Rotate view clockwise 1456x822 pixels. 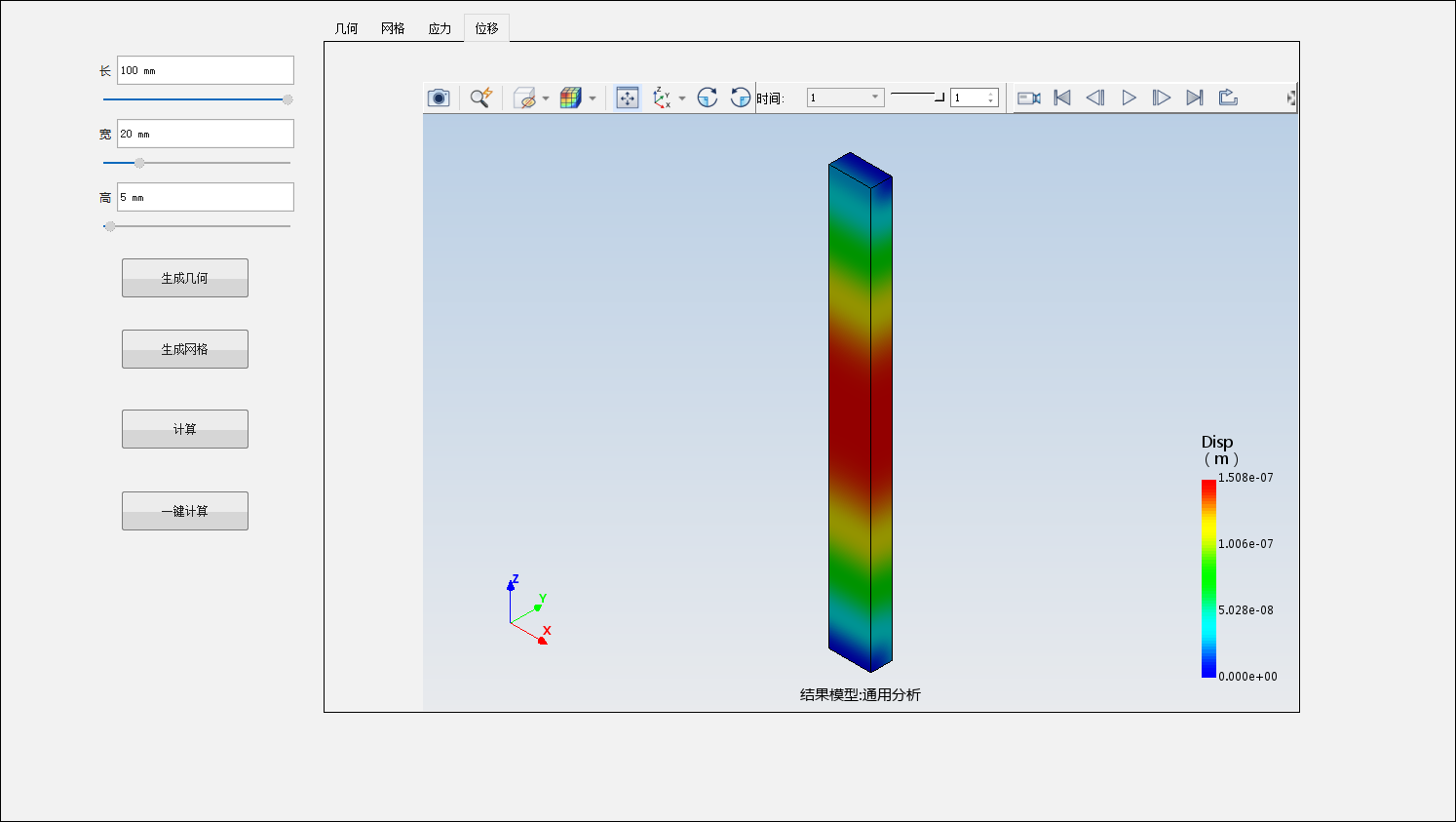point(708,98)
